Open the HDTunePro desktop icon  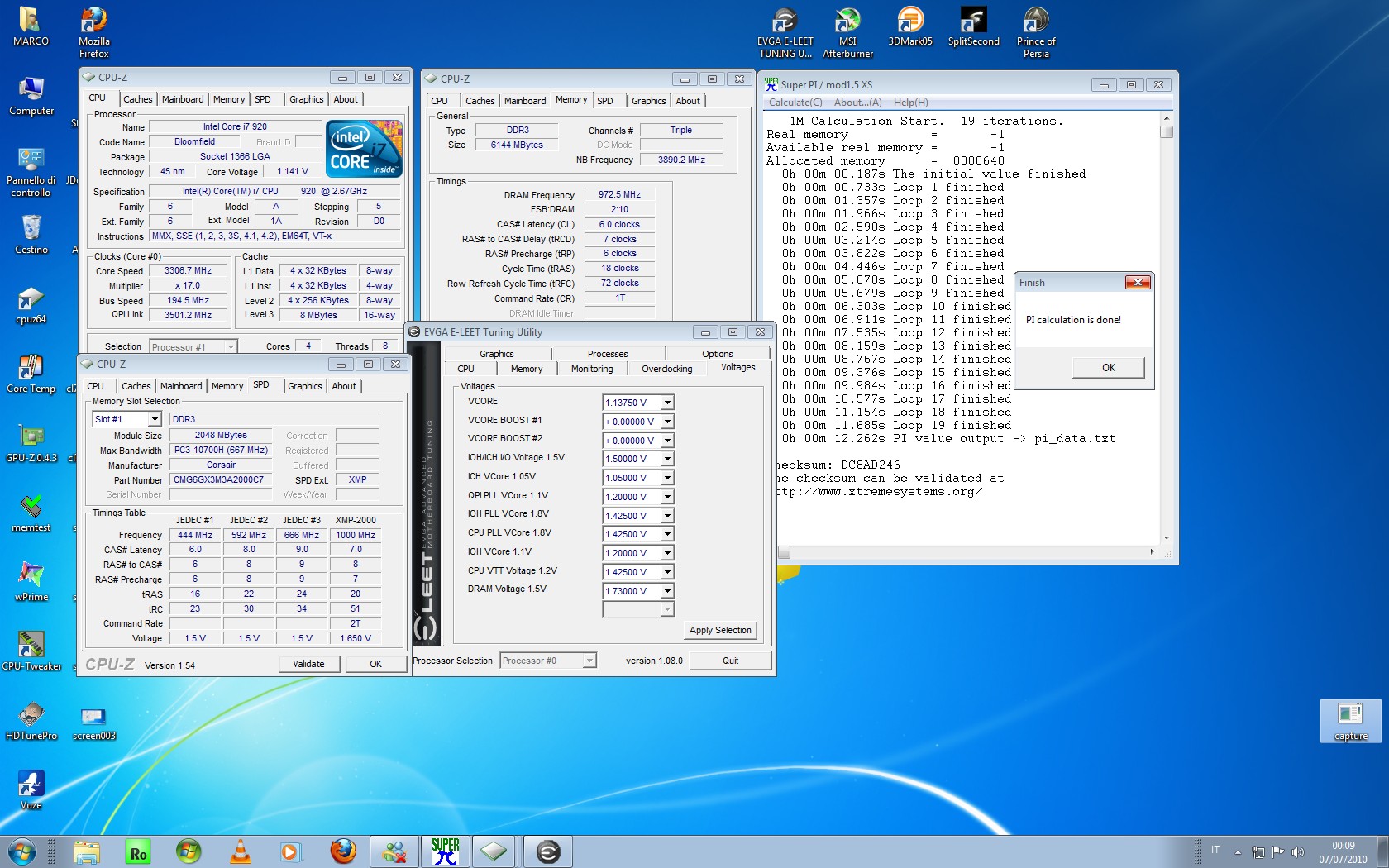coord(31,721)
